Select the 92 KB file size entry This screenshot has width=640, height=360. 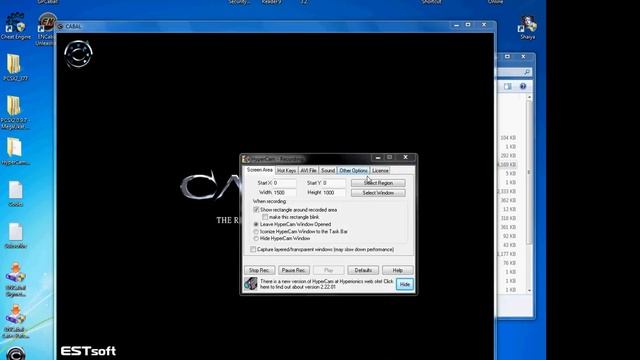(509, 236)
